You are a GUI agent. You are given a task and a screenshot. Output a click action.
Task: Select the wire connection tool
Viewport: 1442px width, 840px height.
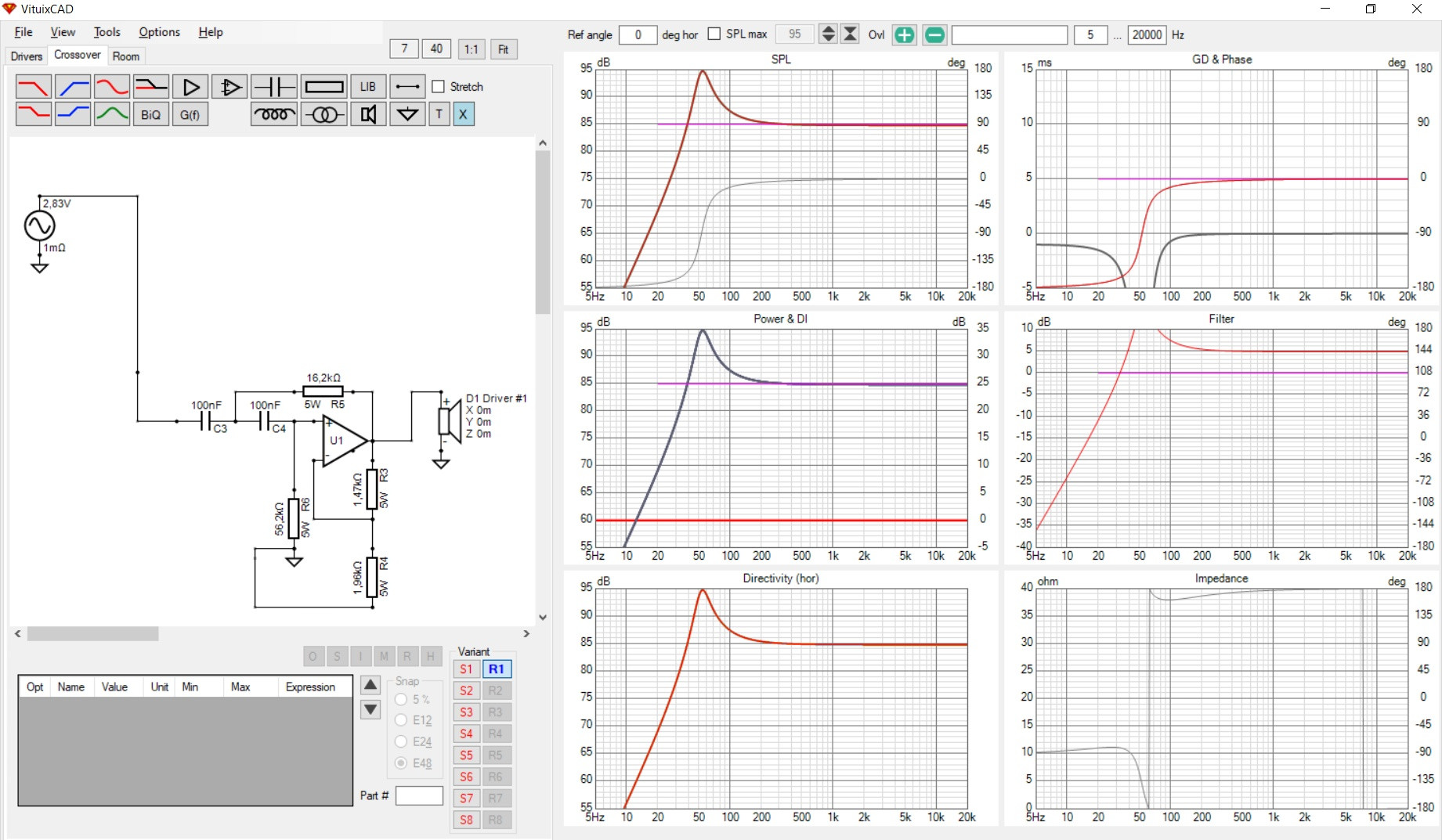(x=407, y=87)
